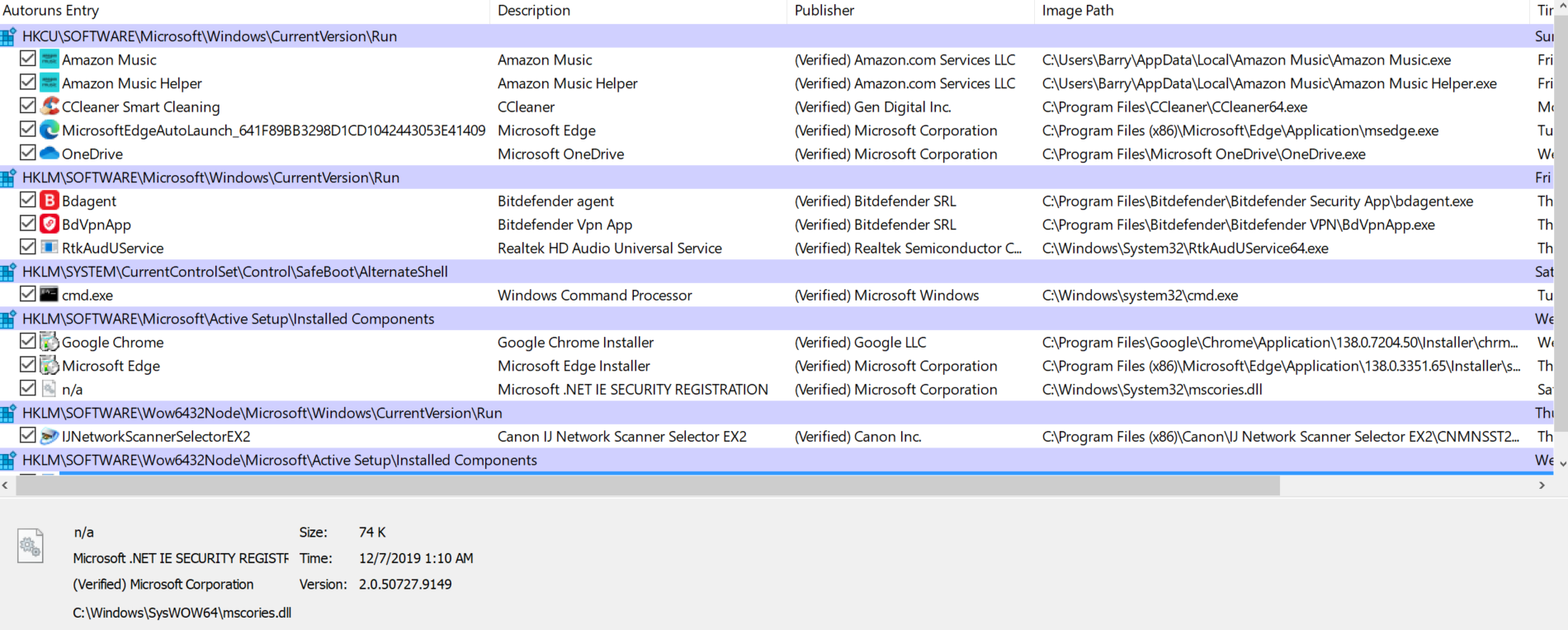Click the Amazon Music Helper entry icon
Viewport: 1568px width, 630px height.
[x=50, y=83]
